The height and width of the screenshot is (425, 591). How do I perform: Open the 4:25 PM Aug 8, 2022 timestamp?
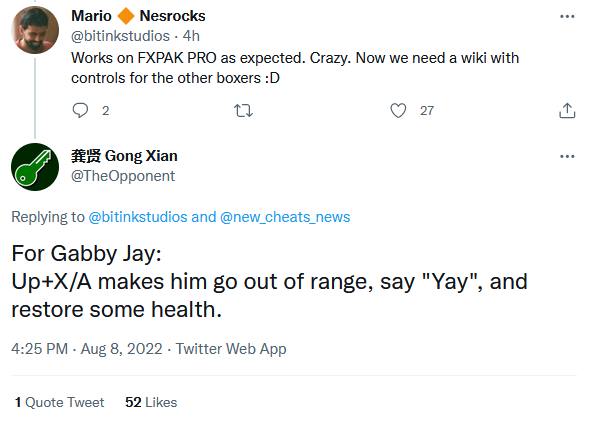click(x=87, y=349)
